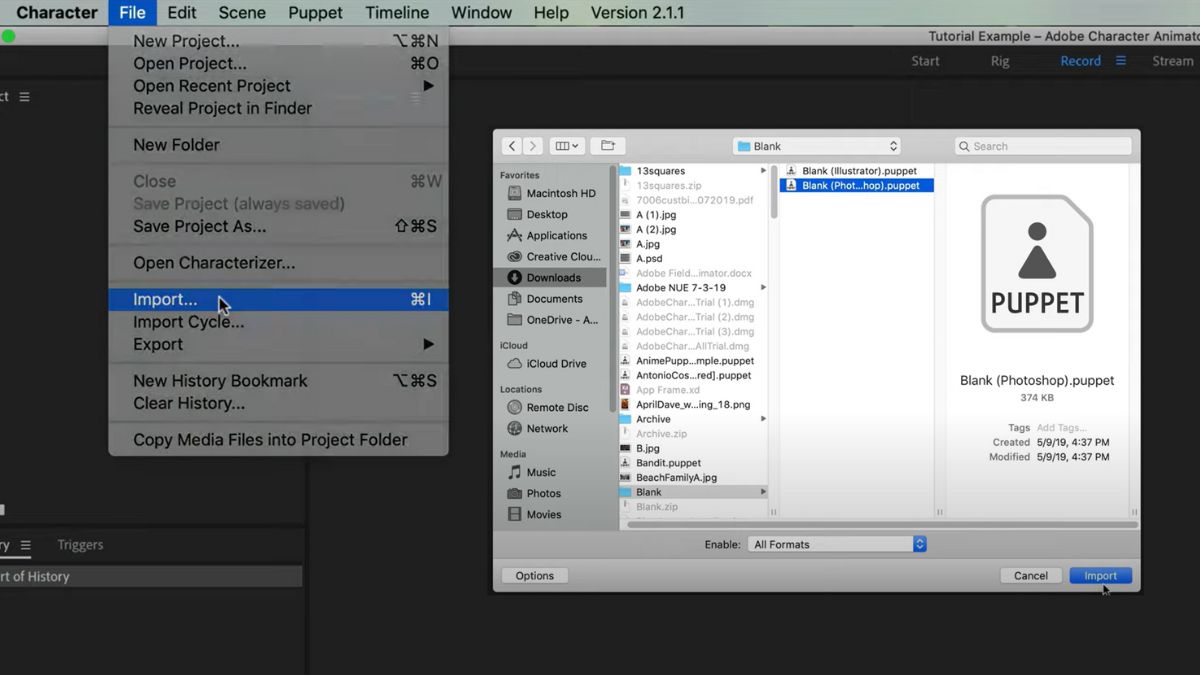Choose Open Characterizer menu item
The height and width of the screenshot is (675, 1200).
278,263
